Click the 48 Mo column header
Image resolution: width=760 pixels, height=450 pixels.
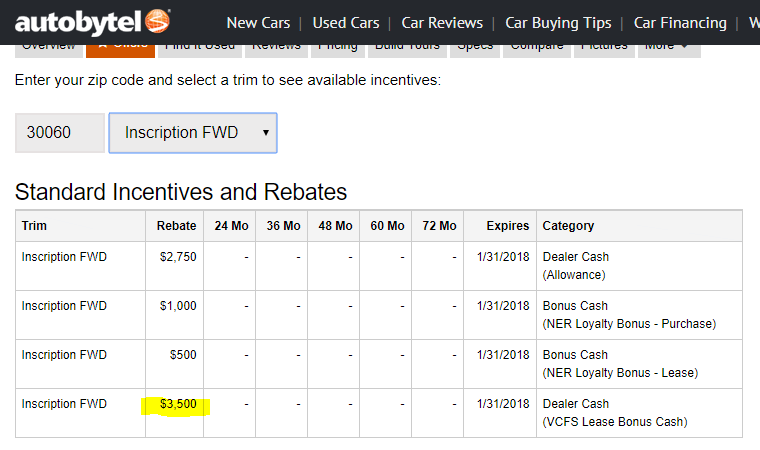coord(335,226)
